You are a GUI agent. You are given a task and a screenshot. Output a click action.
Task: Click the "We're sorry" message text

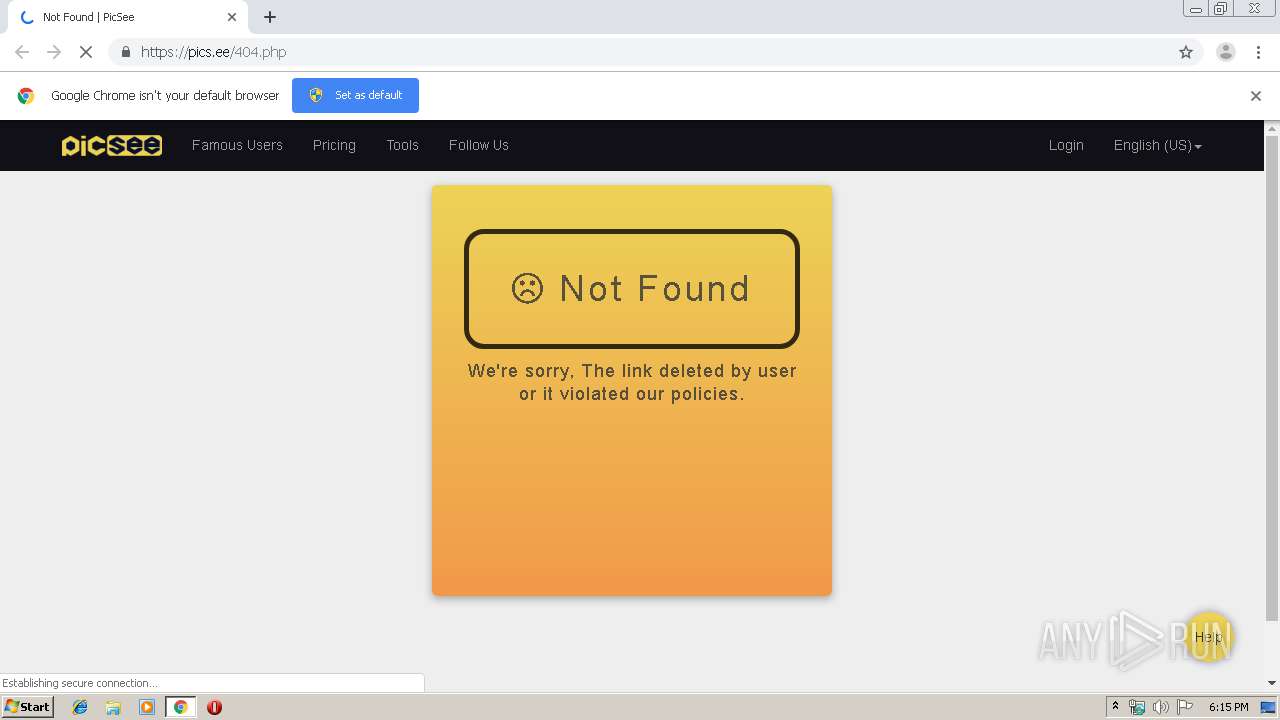(x=632, y=382)
